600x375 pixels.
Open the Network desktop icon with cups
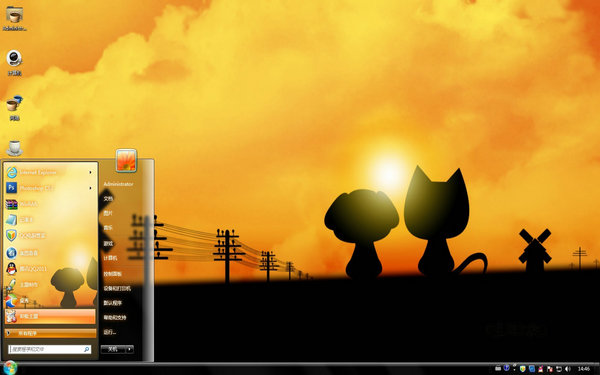point(15,108)
